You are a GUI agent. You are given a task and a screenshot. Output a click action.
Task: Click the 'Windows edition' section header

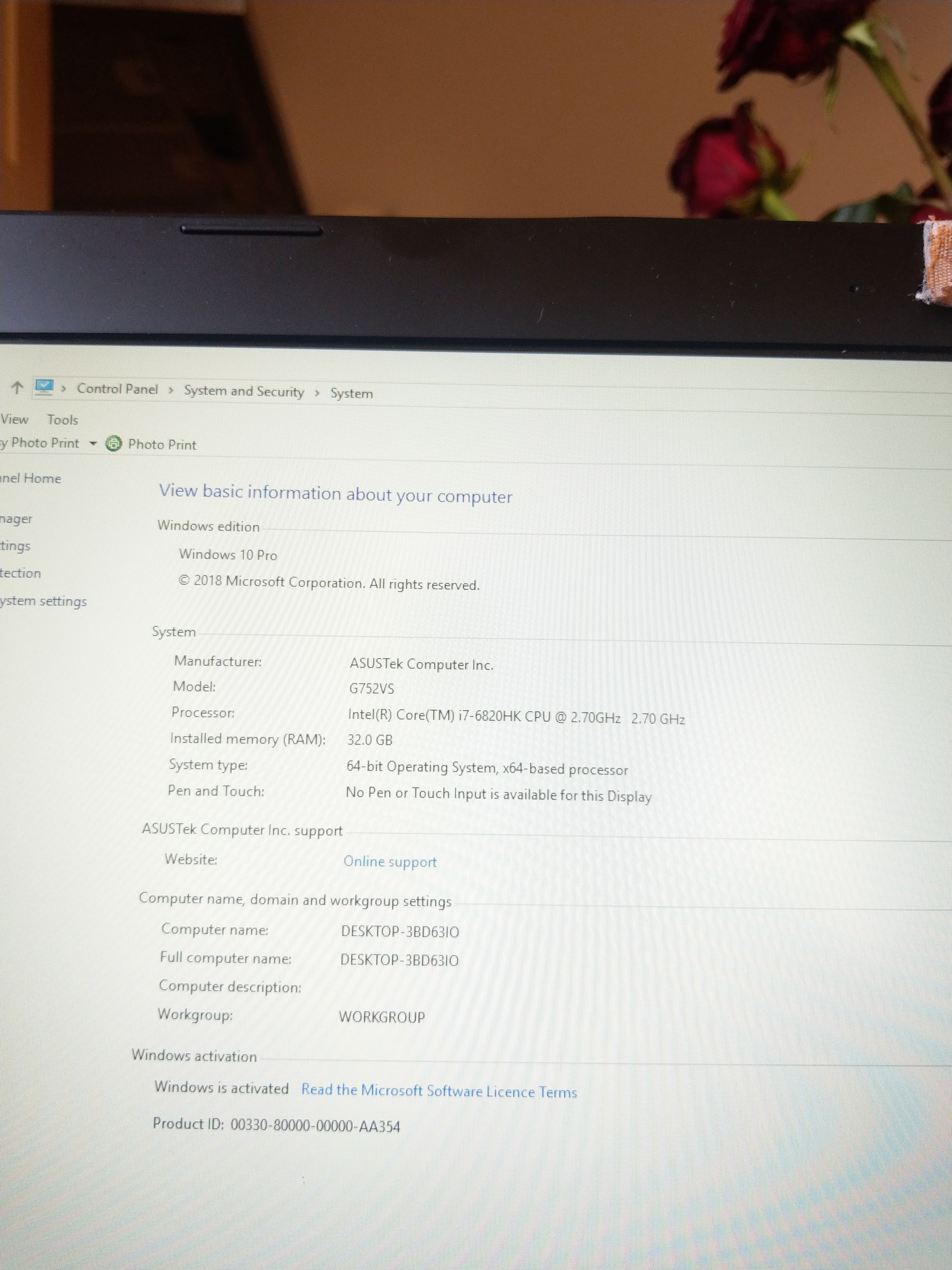point(208,526)
